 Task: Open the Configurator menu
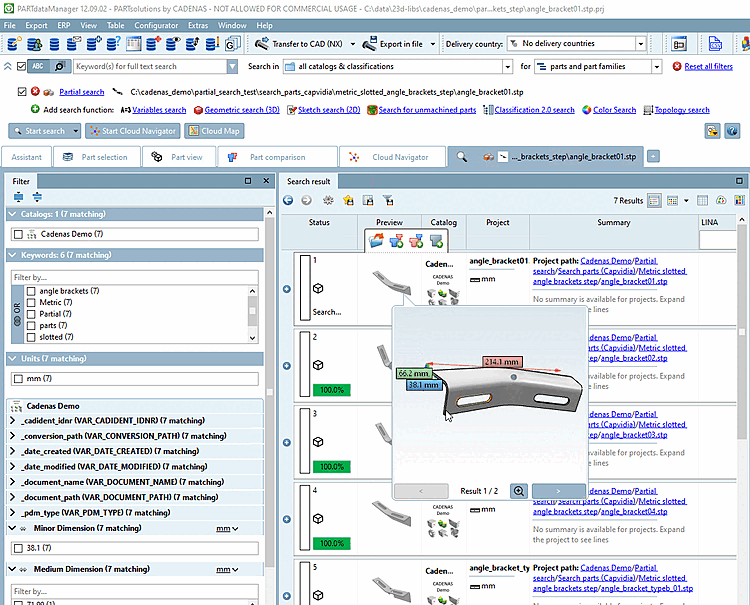point(156,25)
